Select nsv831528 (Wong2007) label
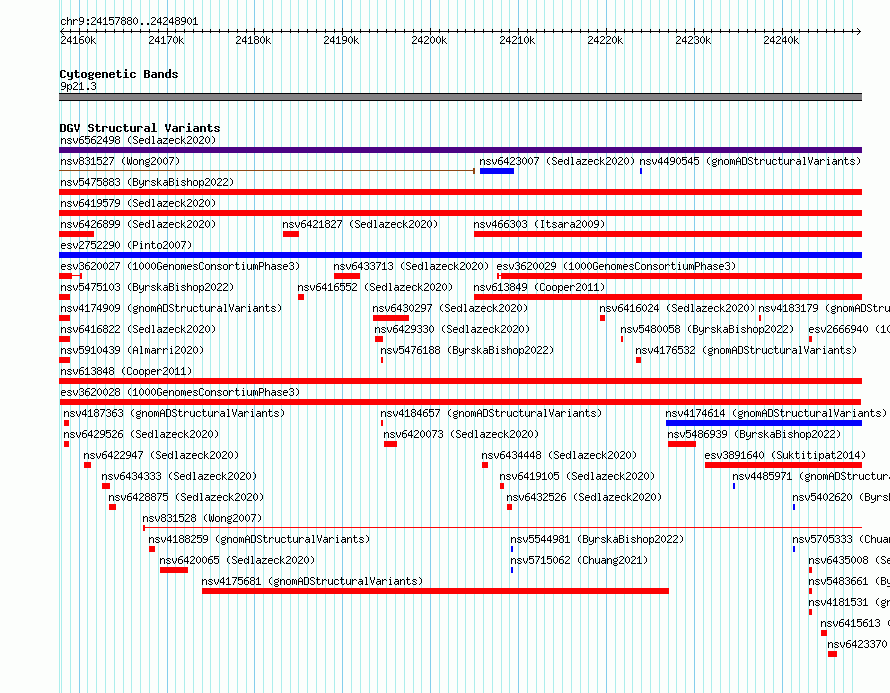The image size is (890, 693). tap(202, 518)
